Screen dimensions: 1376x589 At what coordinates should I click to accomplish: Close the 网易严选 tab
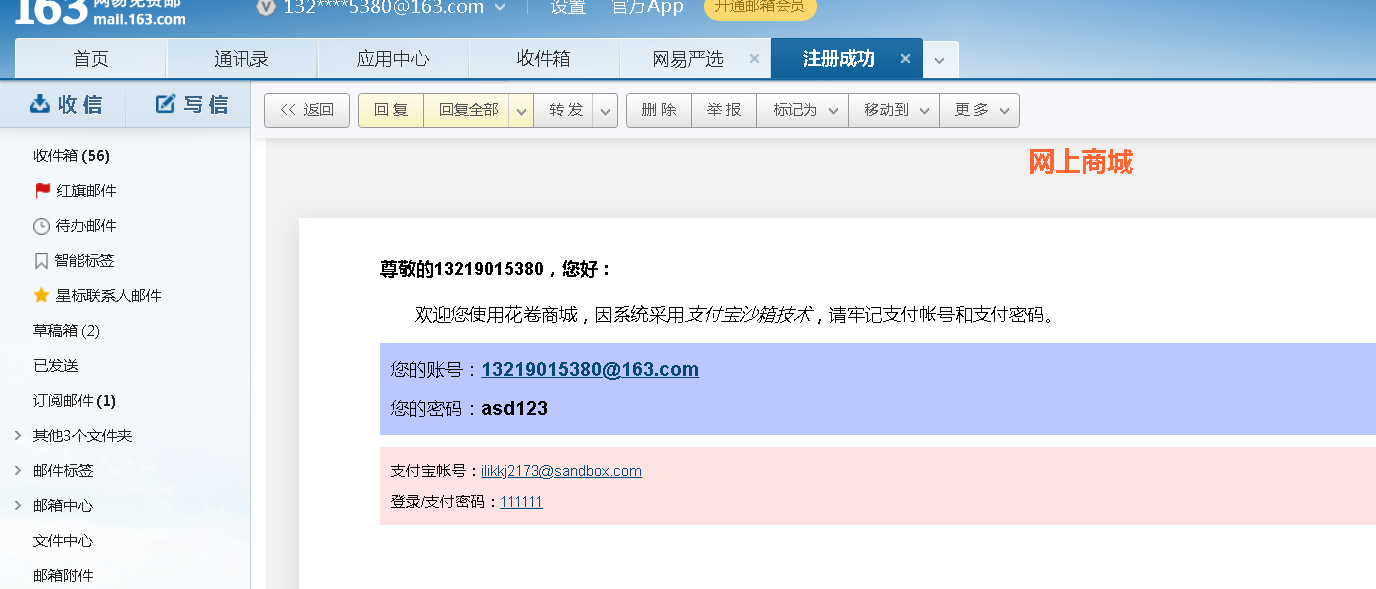[x=754, y=59]
